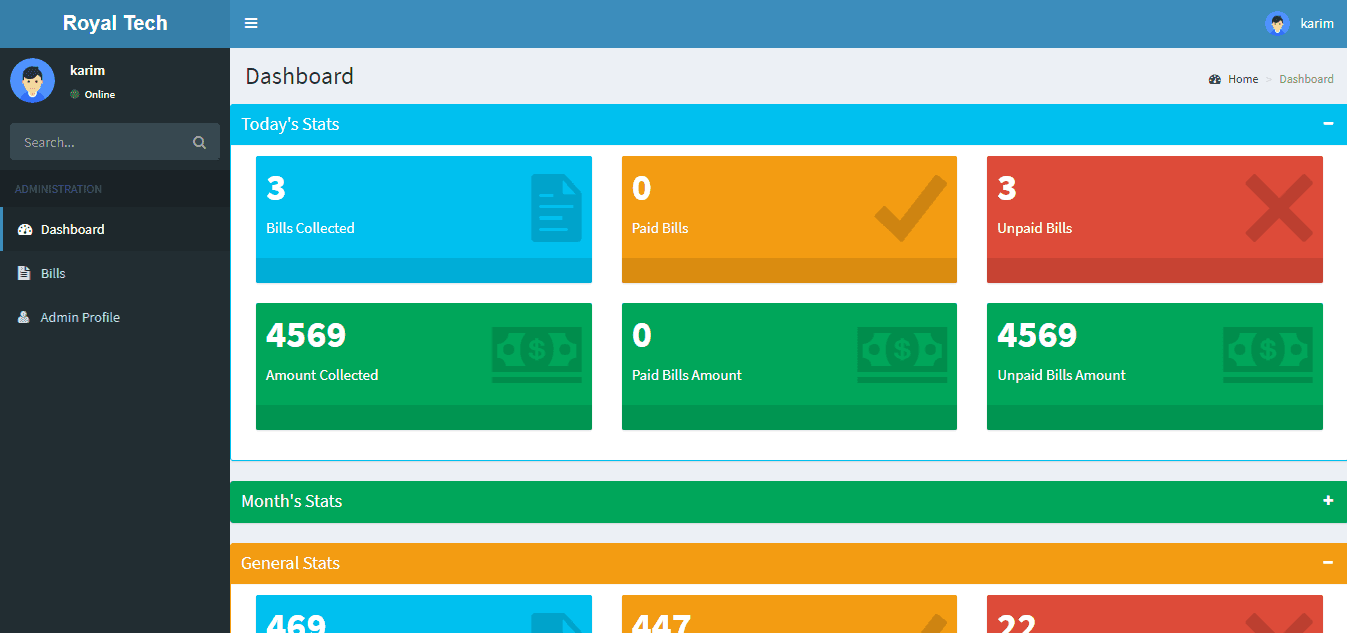This screenshot has height=633, width=1347.
Task: Click the ADMINISTRATION section label
Action: click(58, 189)
